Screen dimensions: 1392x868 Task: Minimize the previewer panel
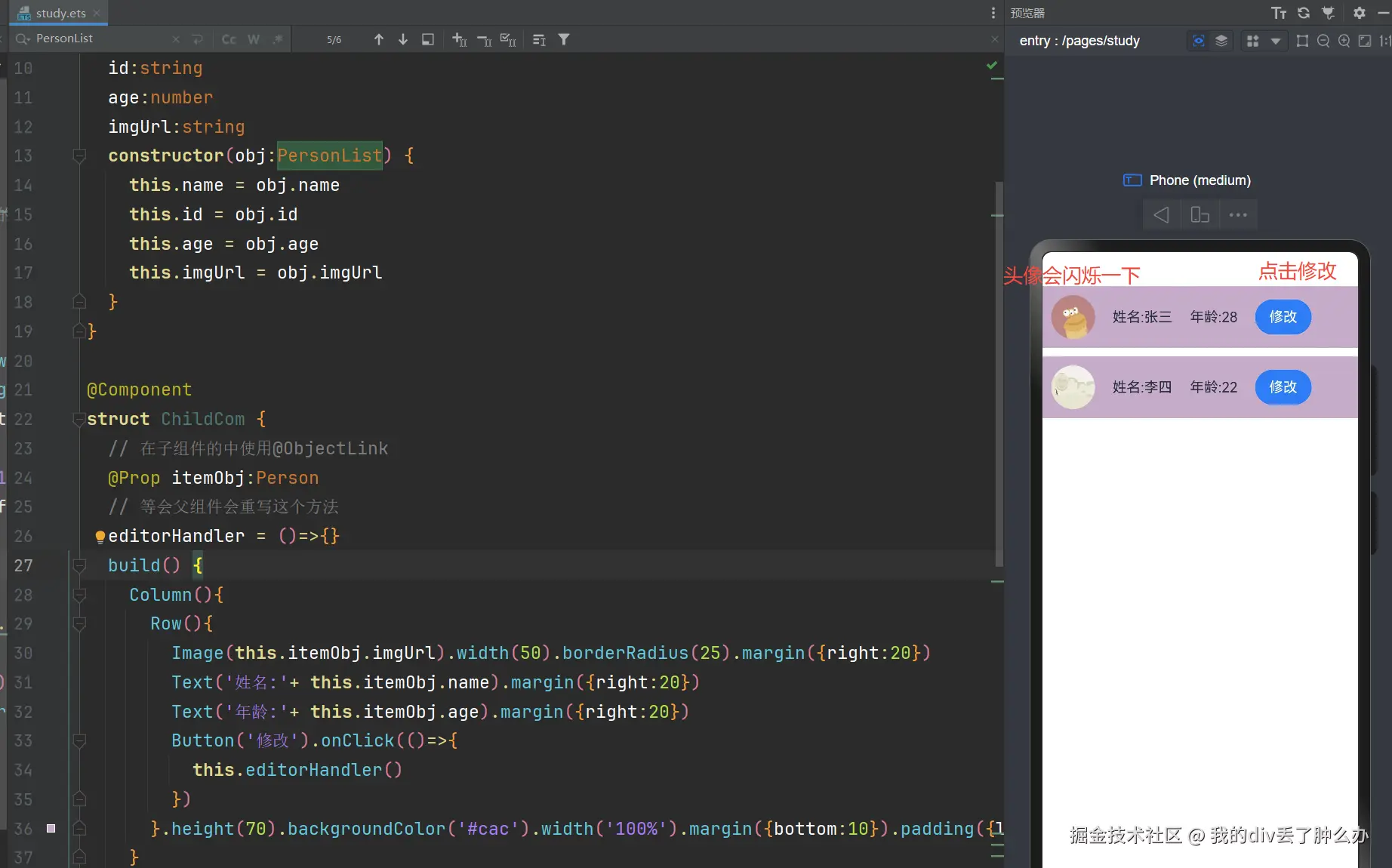pos(1384,13)
